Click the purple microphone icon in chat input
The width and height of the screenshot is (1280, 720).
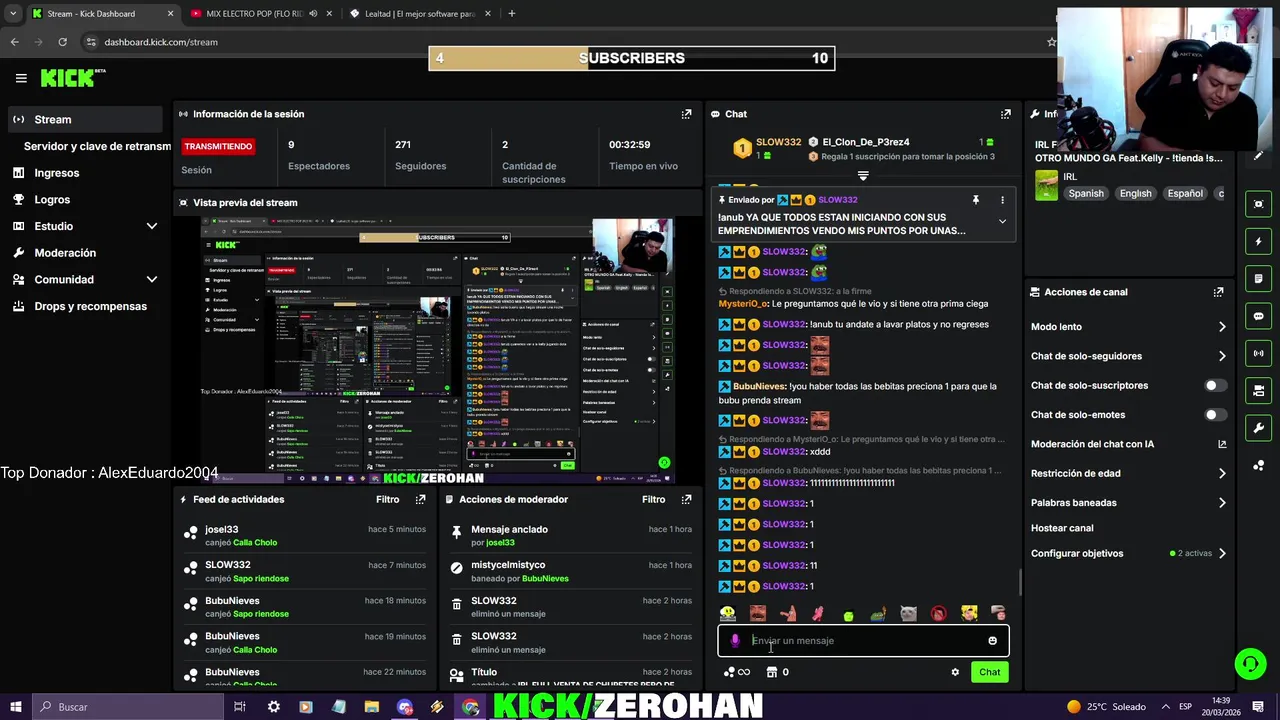[x=735, y=641]
